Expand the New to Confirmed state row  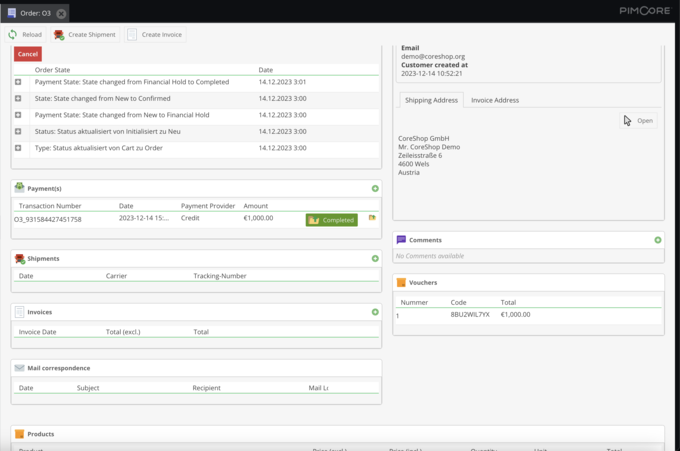[18, 98]
